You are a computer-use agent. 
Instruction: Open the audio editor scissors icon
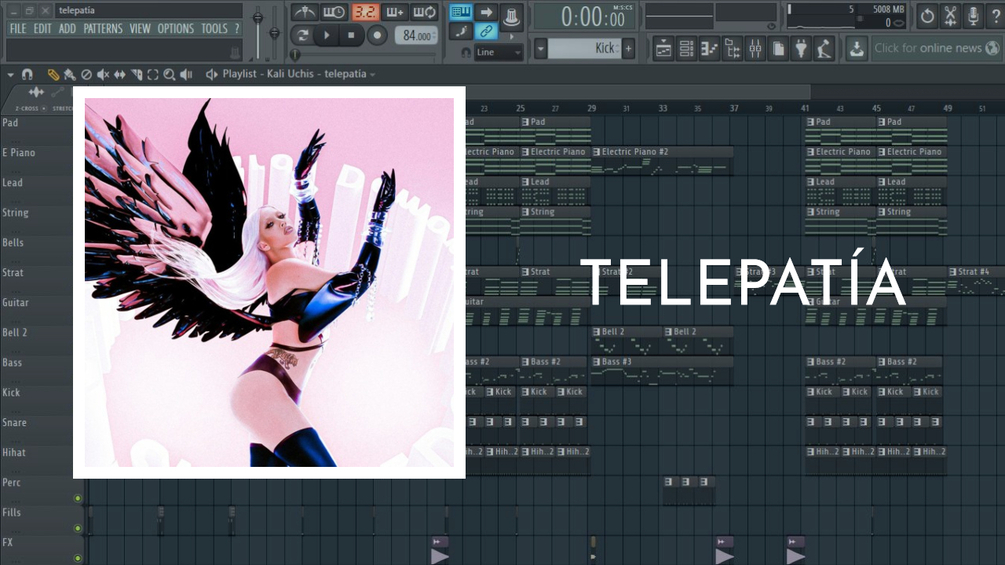pos(950,16)
